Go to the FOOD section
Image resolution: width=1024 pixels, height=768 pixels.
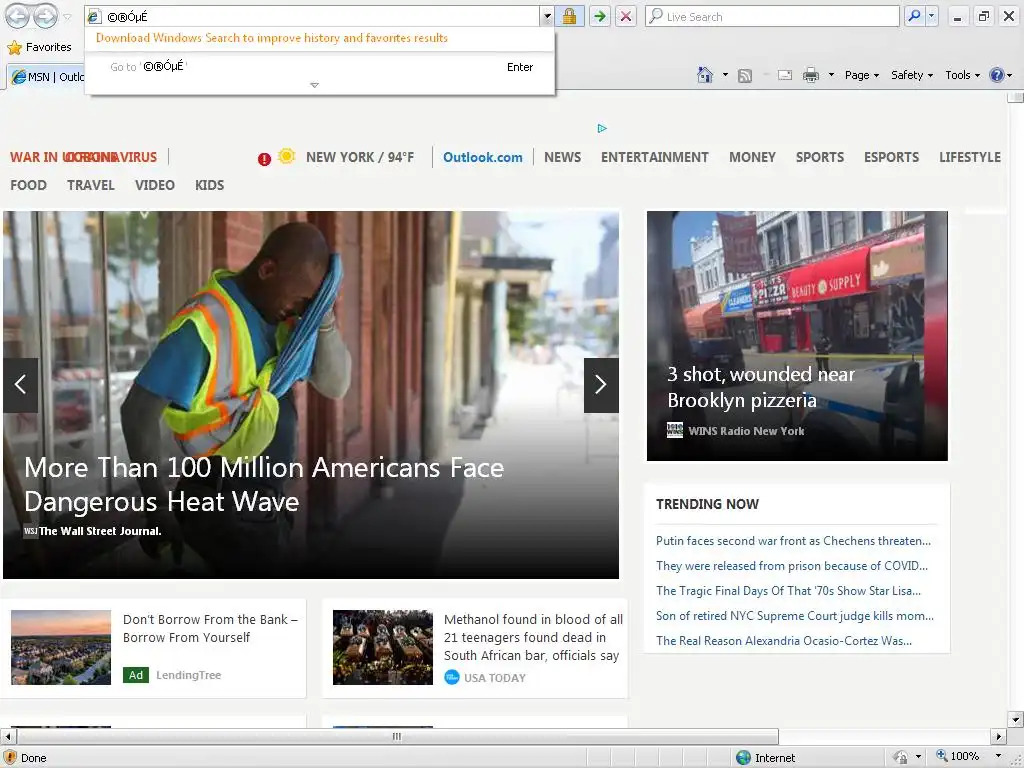coord(28,185)
